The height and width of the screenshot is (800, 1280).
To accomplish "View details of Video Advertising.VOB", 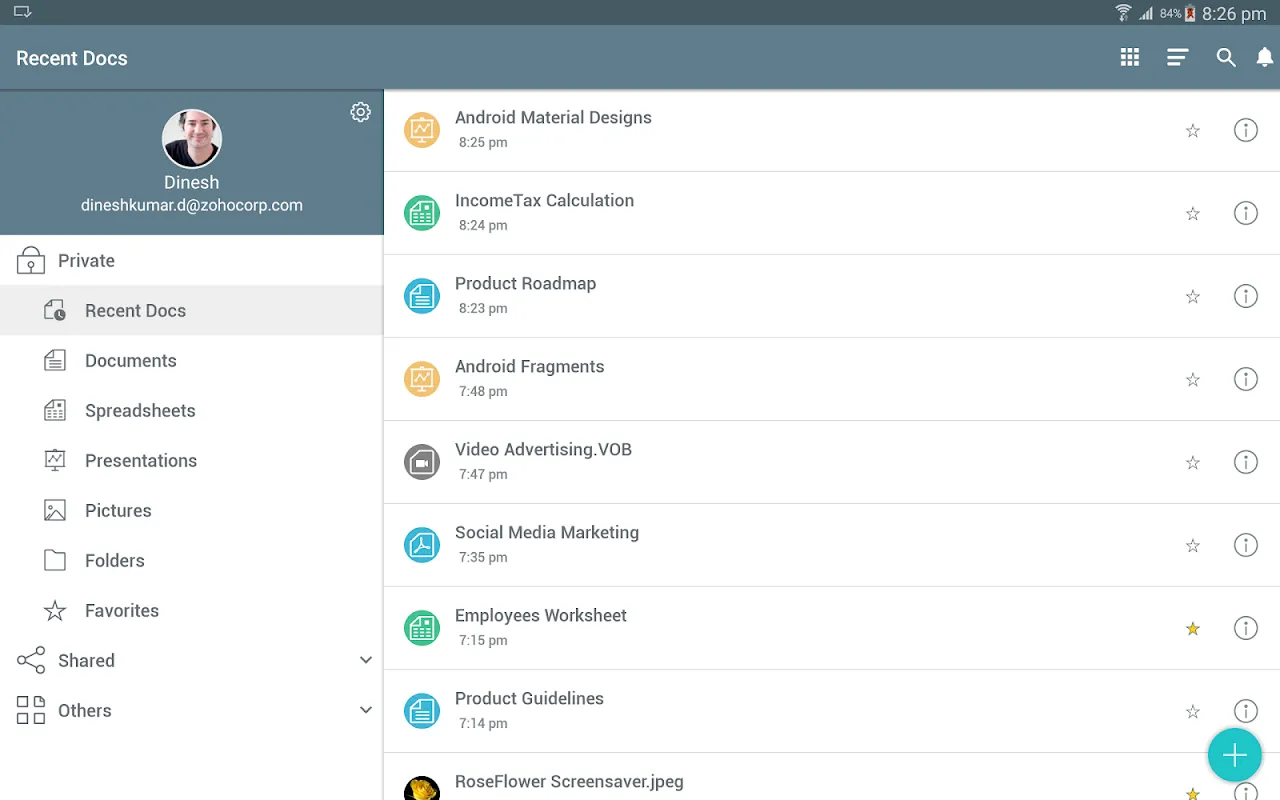I will [1245, 462].
